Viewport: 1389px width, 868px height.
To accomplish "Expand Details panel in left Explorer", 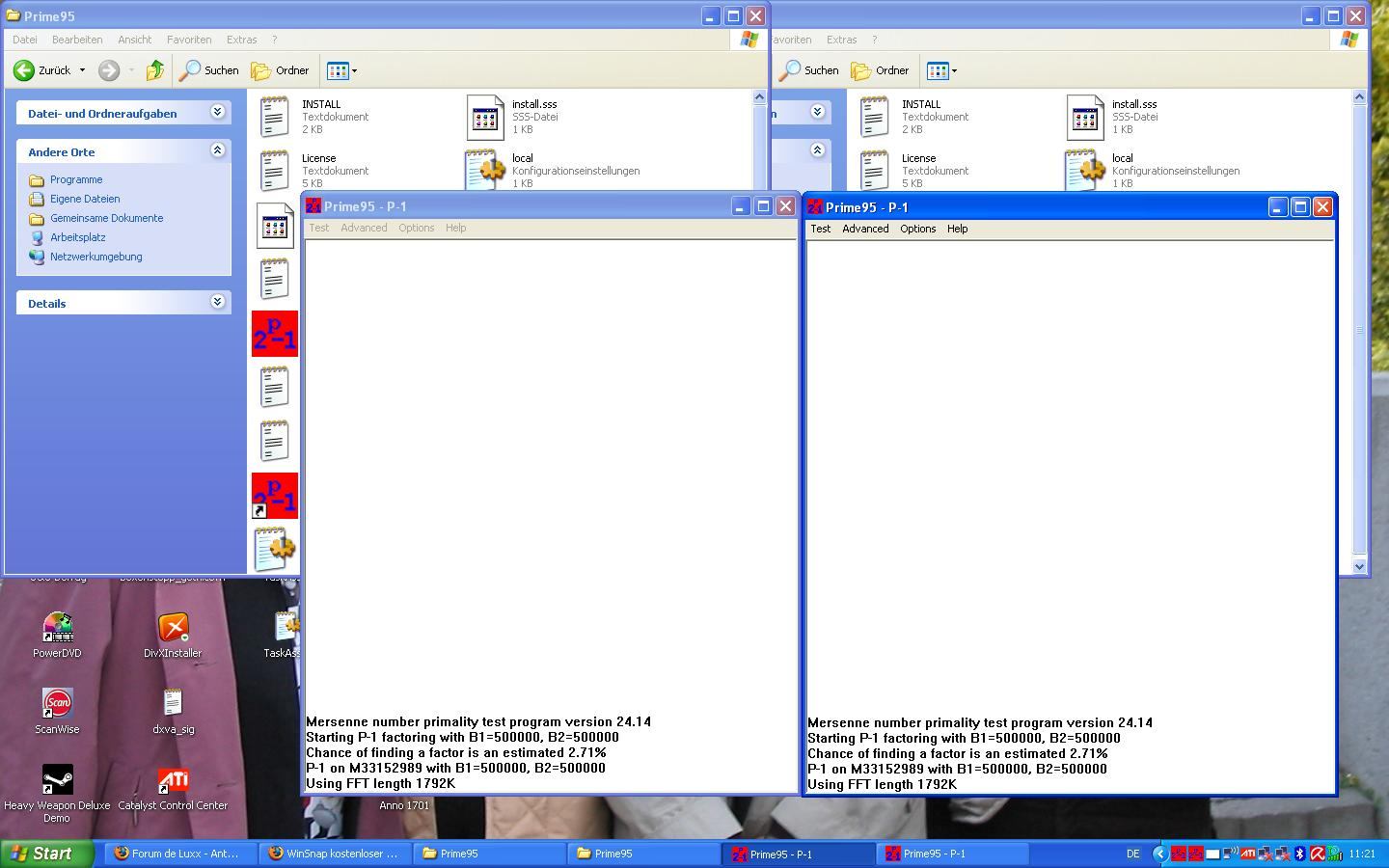I will 217,302.
